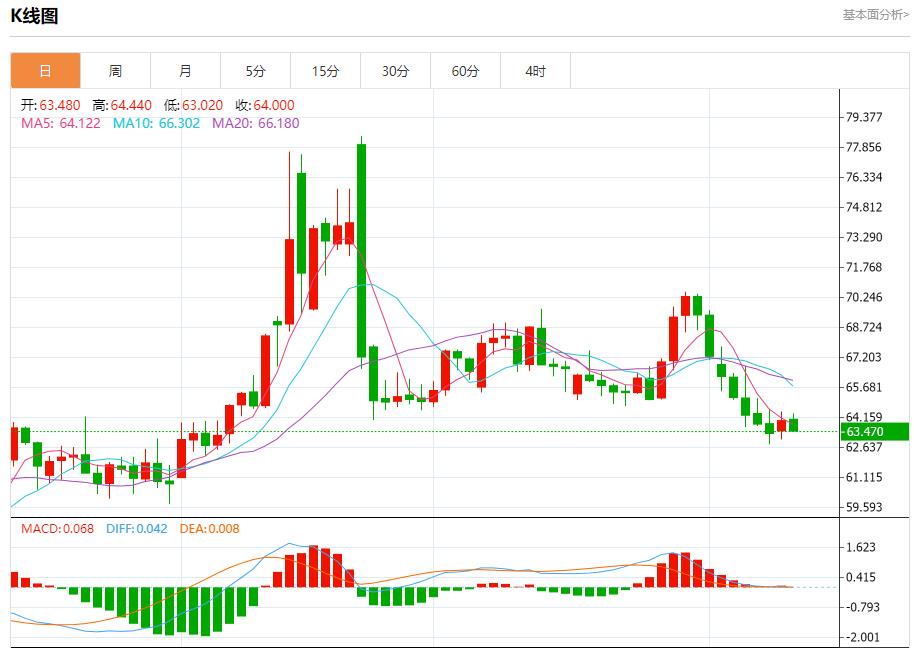Select the 60分 interval

tap(466, 70)
